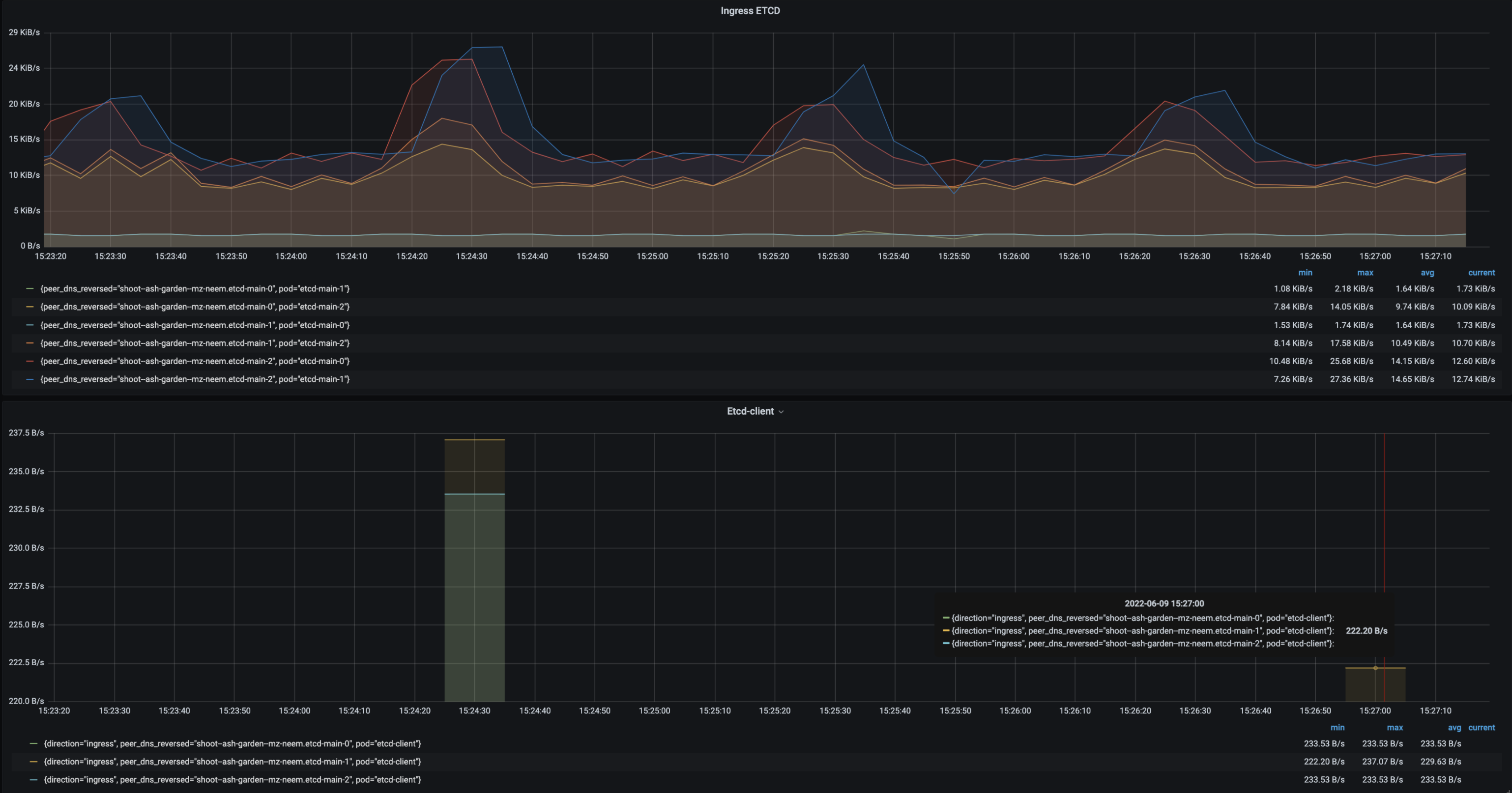Viewport: 1512px width, 793px height.
Task: Click the highlighted data point at 15:27:00
Action: click(x=1375, y=668)
